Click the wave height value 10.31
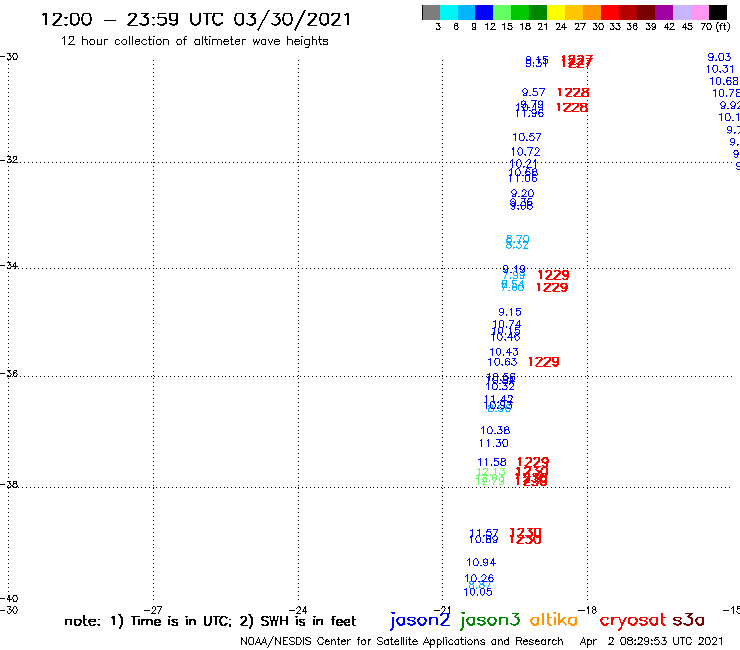Screen dimensions: 740x650 click(x=720, y=69)
